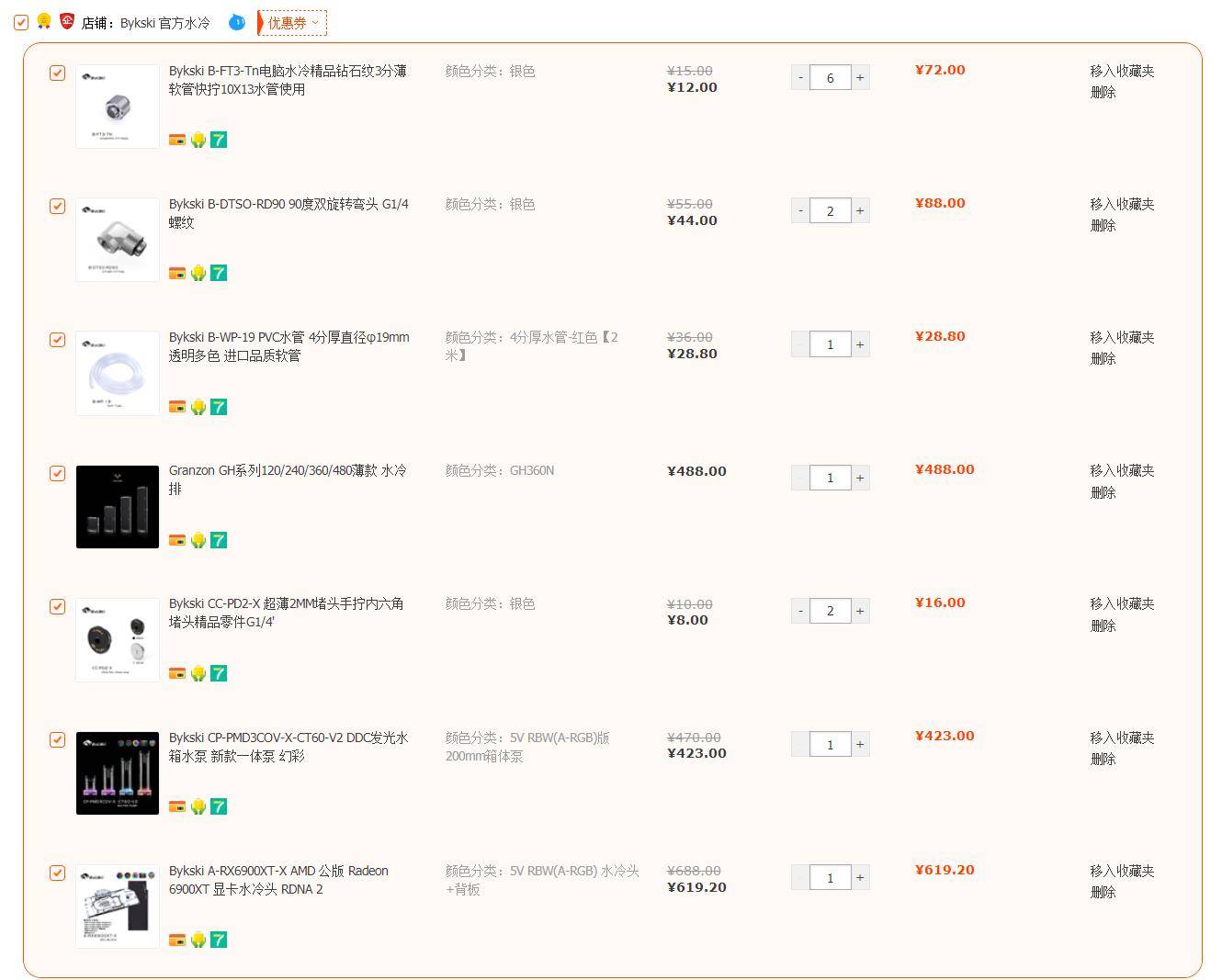Click credit card icon for B-FT3-Tn item
Viewport: 1222px width, 980px height.
177,140
